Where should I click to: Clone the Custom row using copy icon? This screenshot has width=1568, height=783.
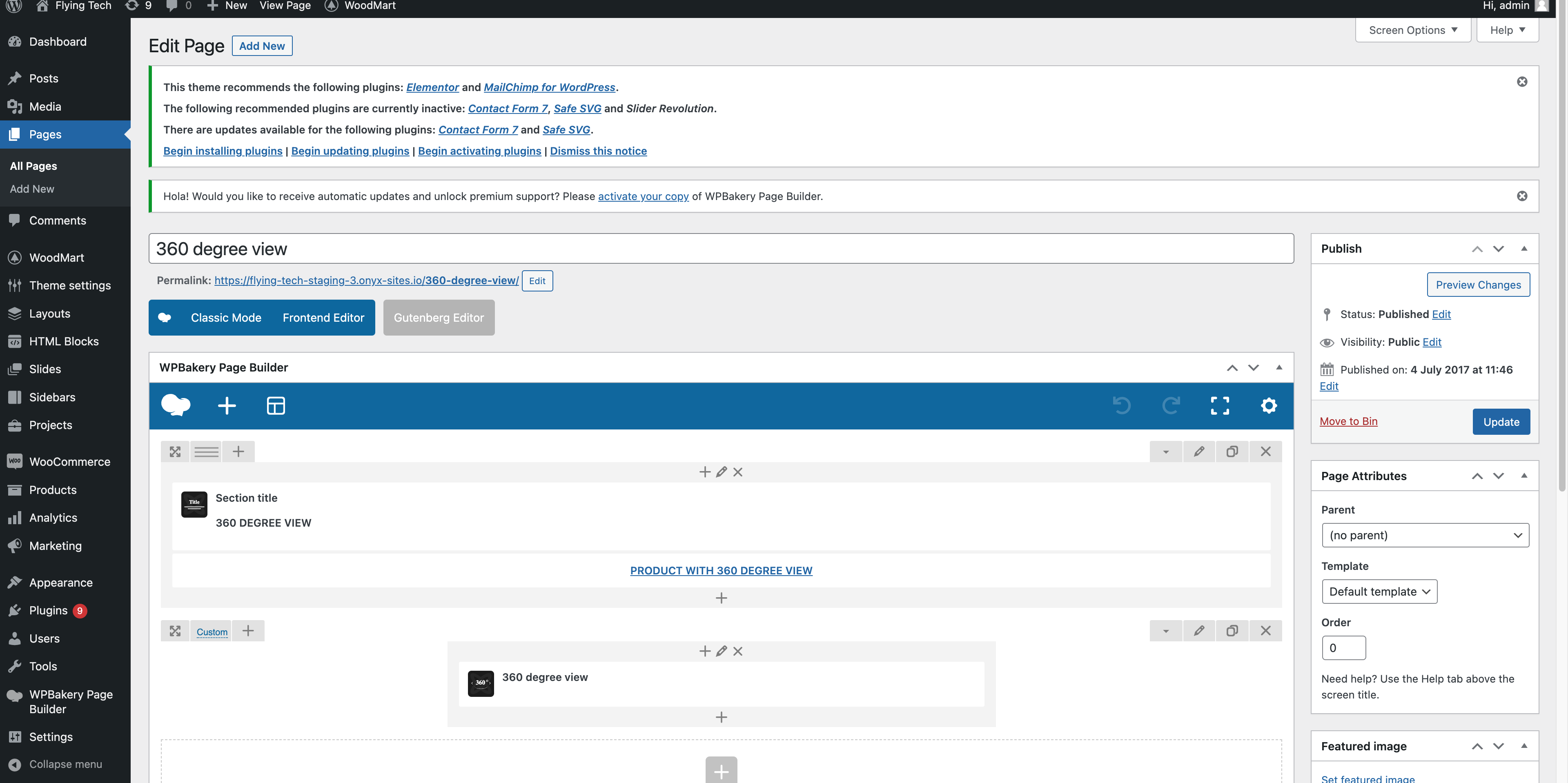[x=1232, y=631]
